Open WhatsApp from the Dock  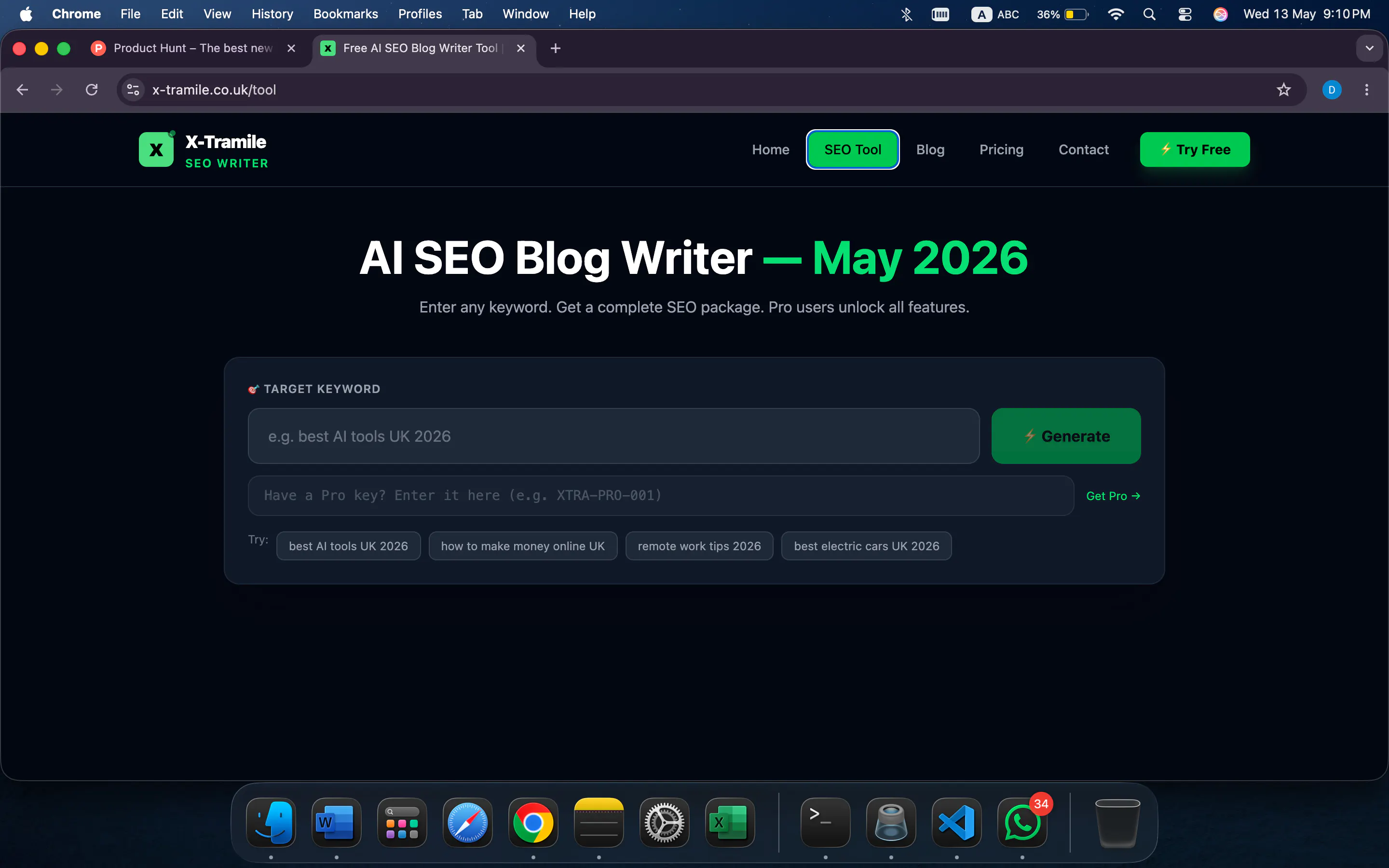click(x=1022, y=822)
